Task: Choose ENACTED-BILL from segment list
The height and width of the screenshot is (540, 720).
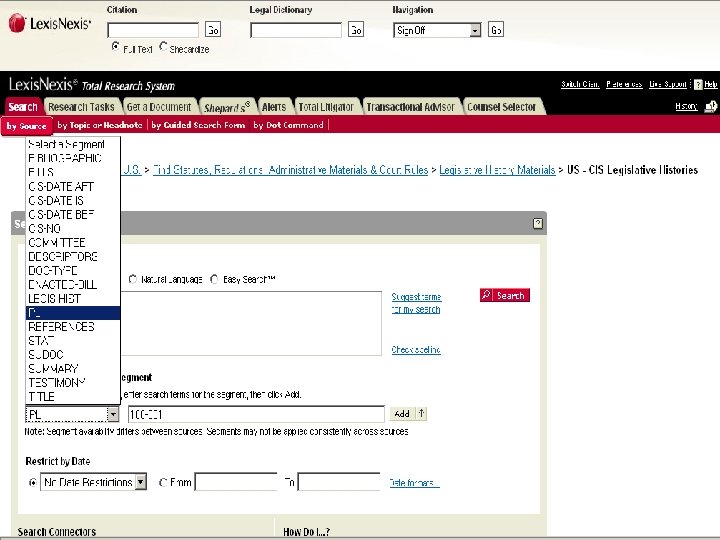Action: pyautogui.click(x=73, y=285)
